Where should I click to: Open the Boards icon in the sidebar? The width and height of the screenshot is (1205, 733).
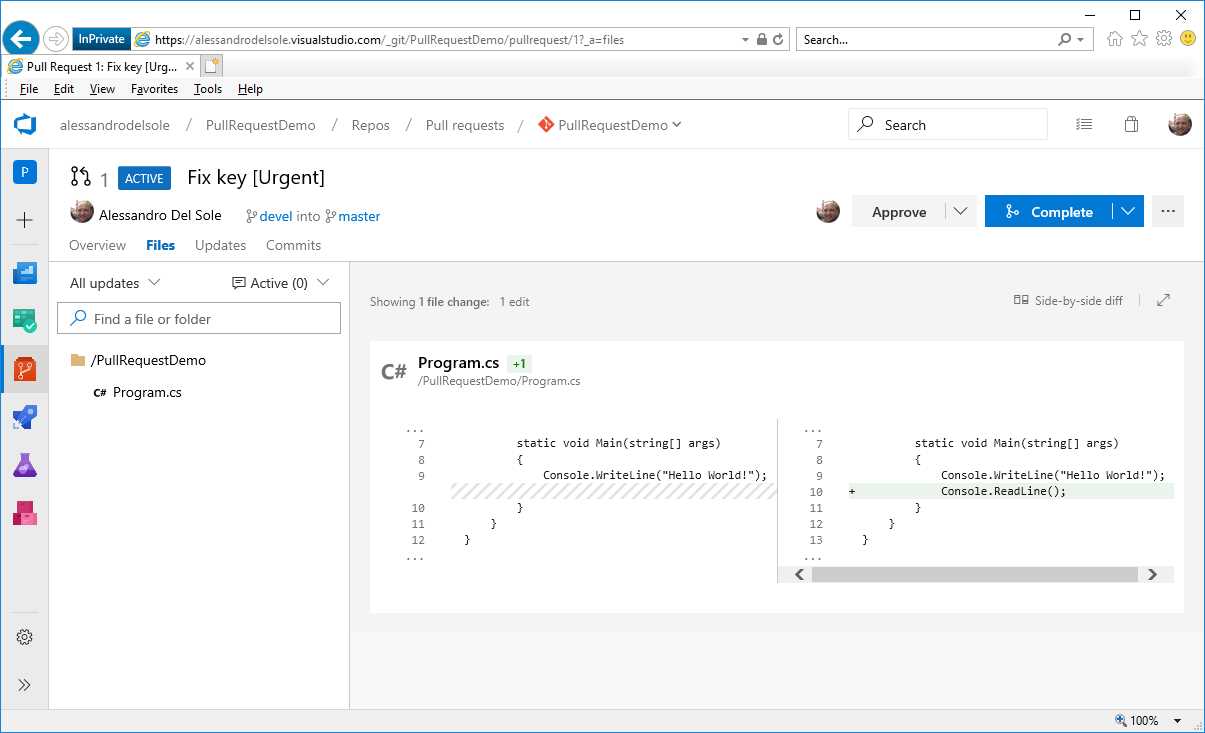tap(24, 319)
